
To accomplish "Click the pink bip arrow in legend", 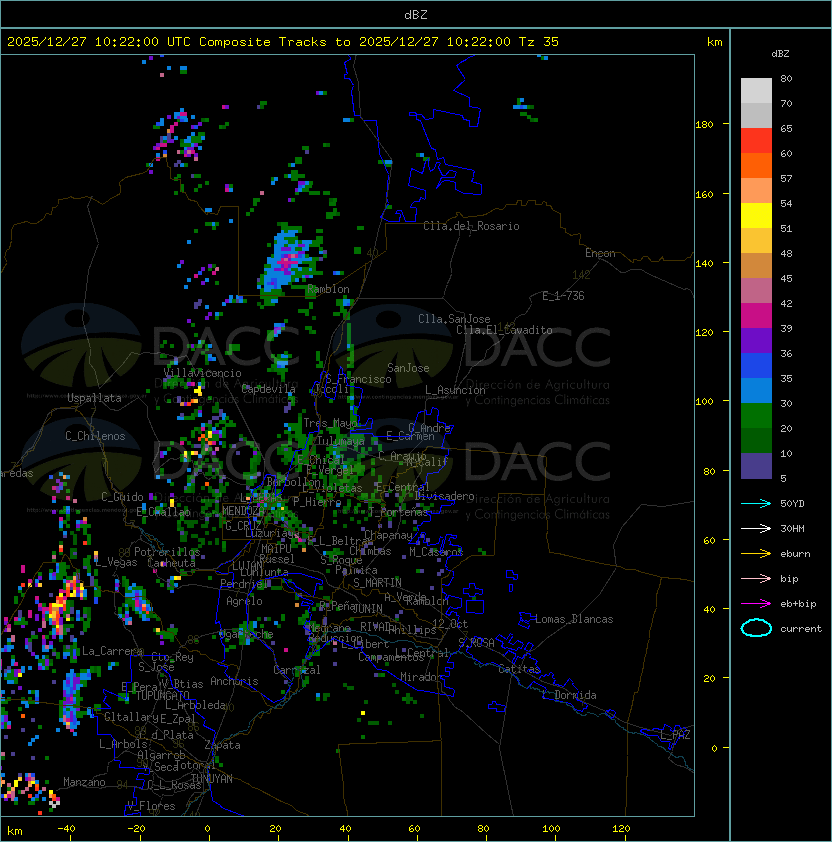I will (x=756, y=578).
